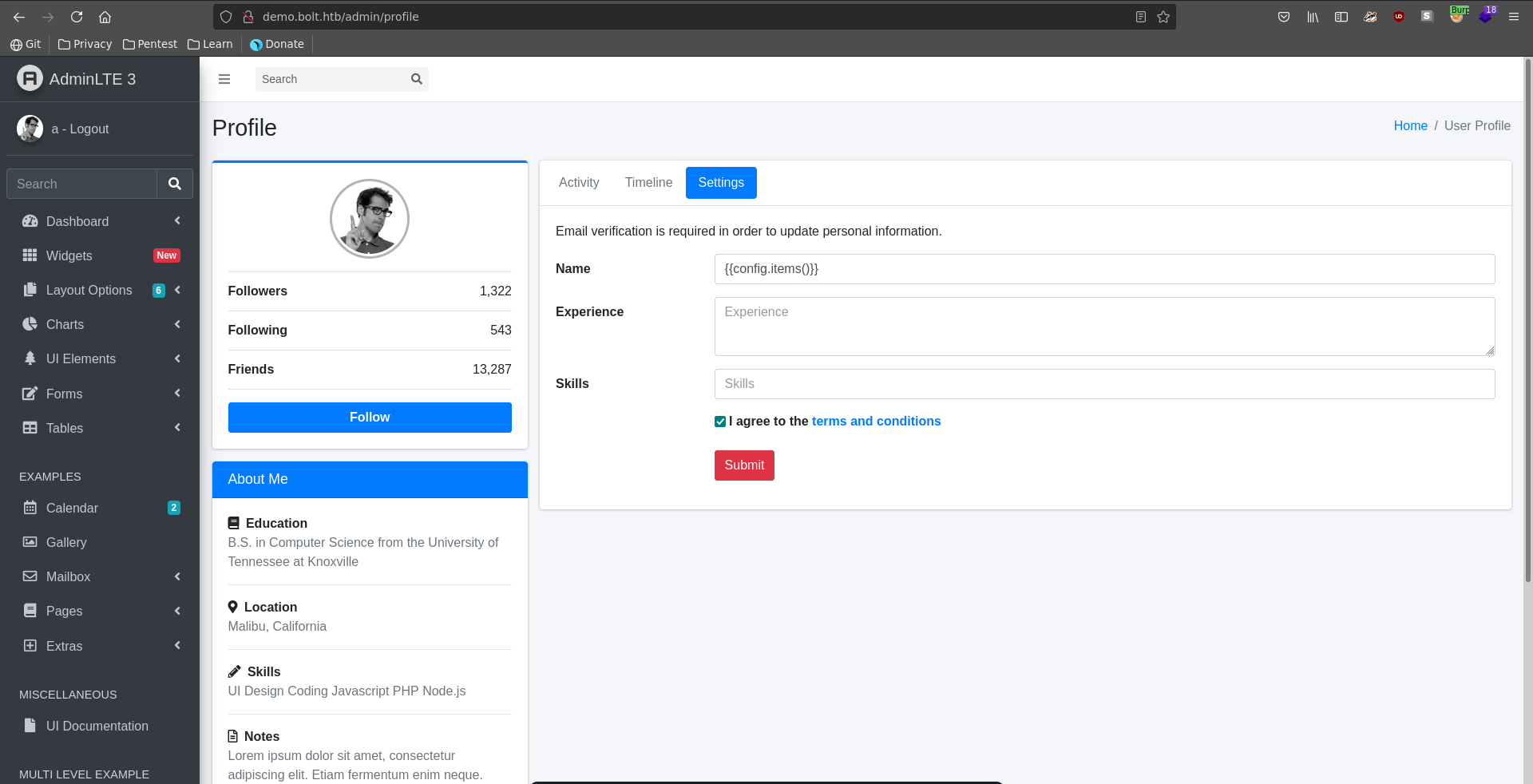The width and height of the screenshot is (1533, 784).
Task: Uncheck the terms agreement checkbox
Action: [720, 422]
